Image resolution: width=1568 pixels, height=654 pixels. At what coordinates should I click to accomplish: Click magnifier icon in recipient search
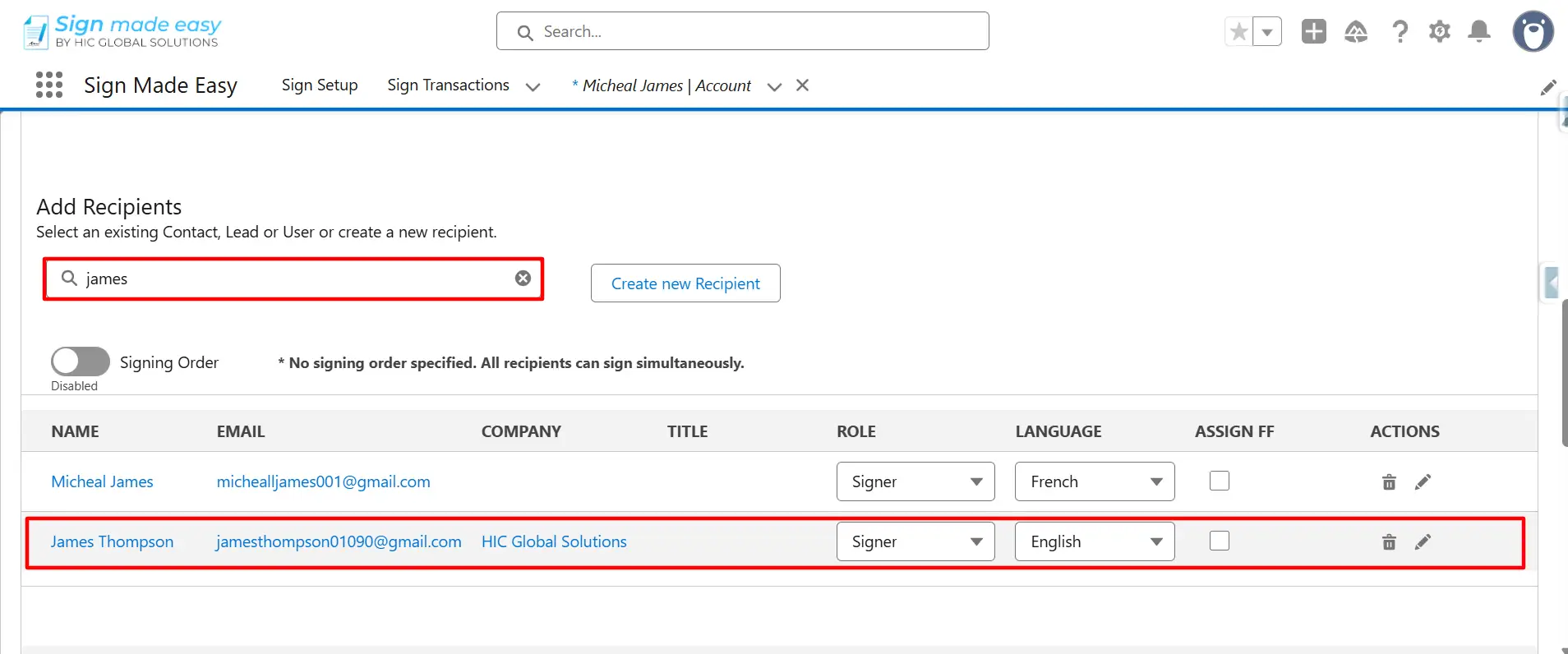click(70, 278)
